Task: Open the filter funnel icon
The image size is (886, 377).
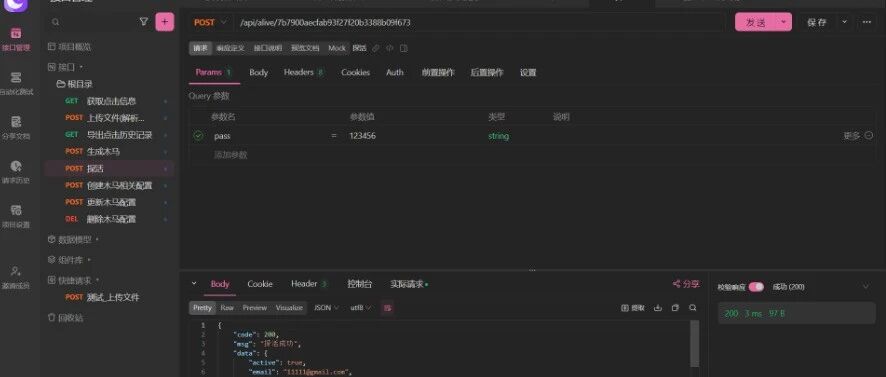Action: pyautogui.click(x=144, y=21)
